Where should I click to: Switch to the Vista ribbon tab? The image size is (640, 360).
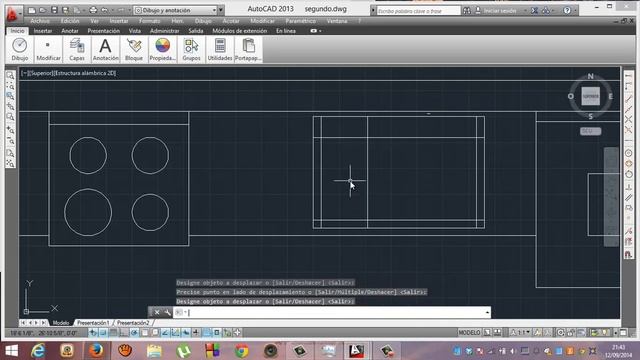pyautogui.click(x=135, y=31)
